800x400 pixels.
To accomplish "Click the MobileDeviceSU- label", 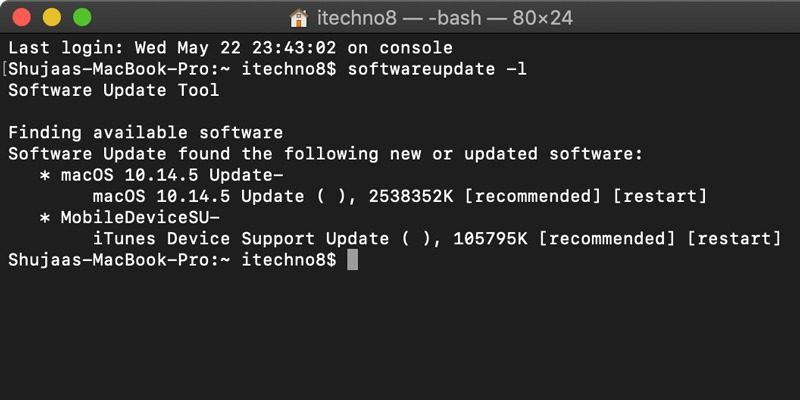I will pyautogui.click(x=140, y=217).
